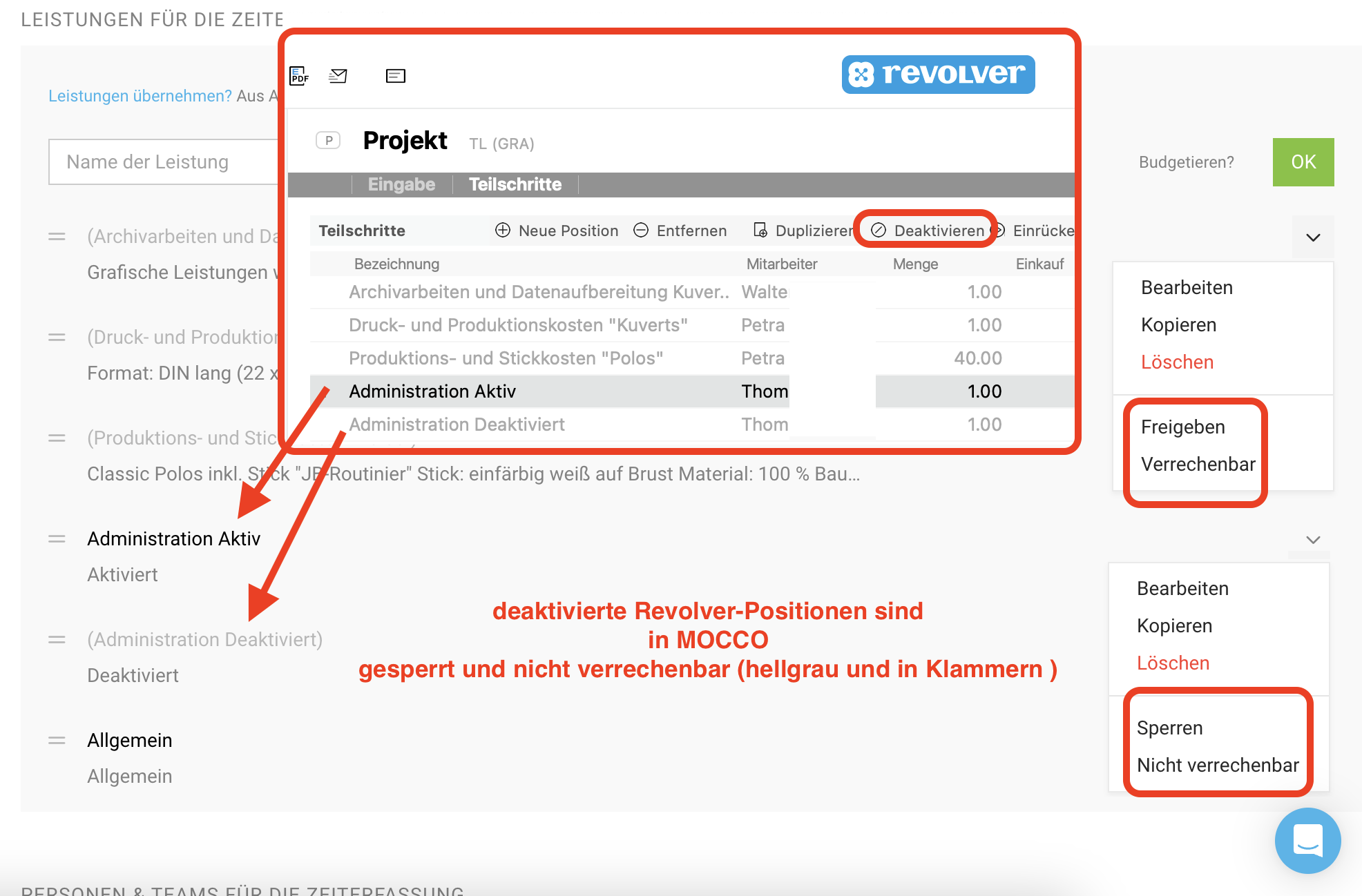Switch to the Eingabe tab

pos(401,184)
